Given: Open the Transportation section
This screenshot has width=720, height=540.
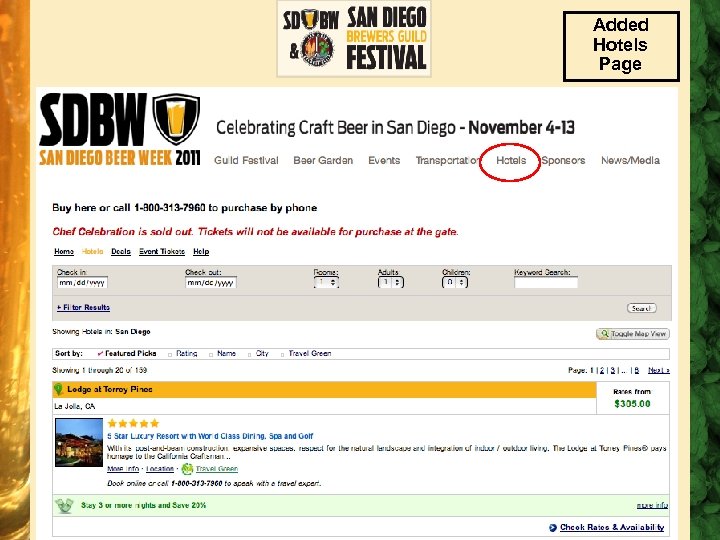Looking at the screenshot, I should (448, 160).
